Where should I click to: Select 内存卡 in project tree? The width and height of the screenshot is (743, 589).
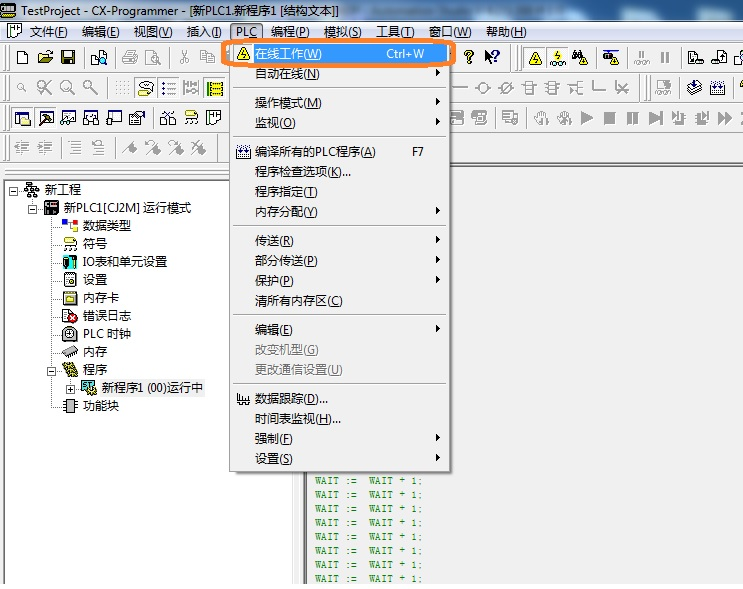pos(100,298)
